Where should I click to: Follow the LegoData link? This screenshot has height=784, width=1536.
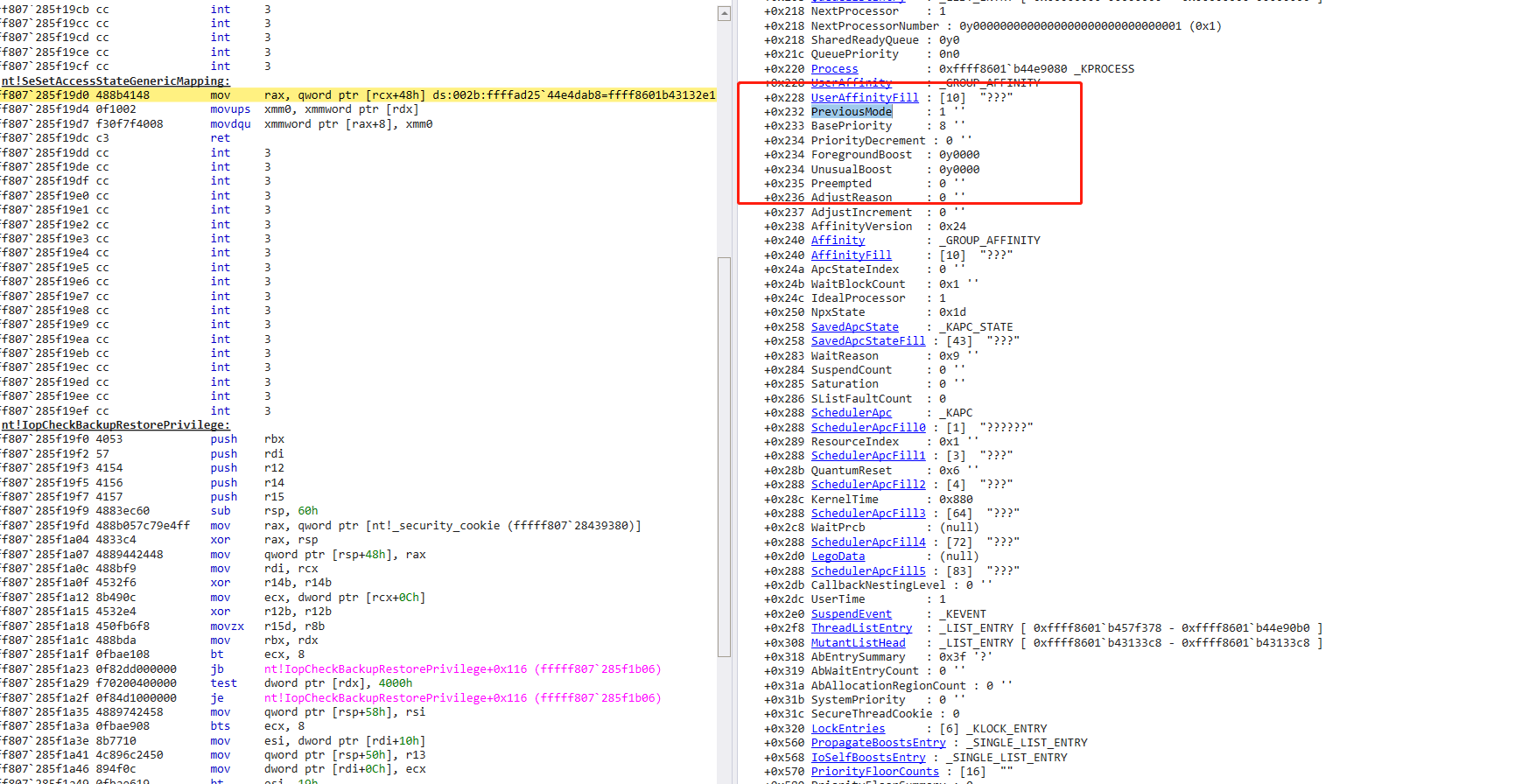click(838, 556)
